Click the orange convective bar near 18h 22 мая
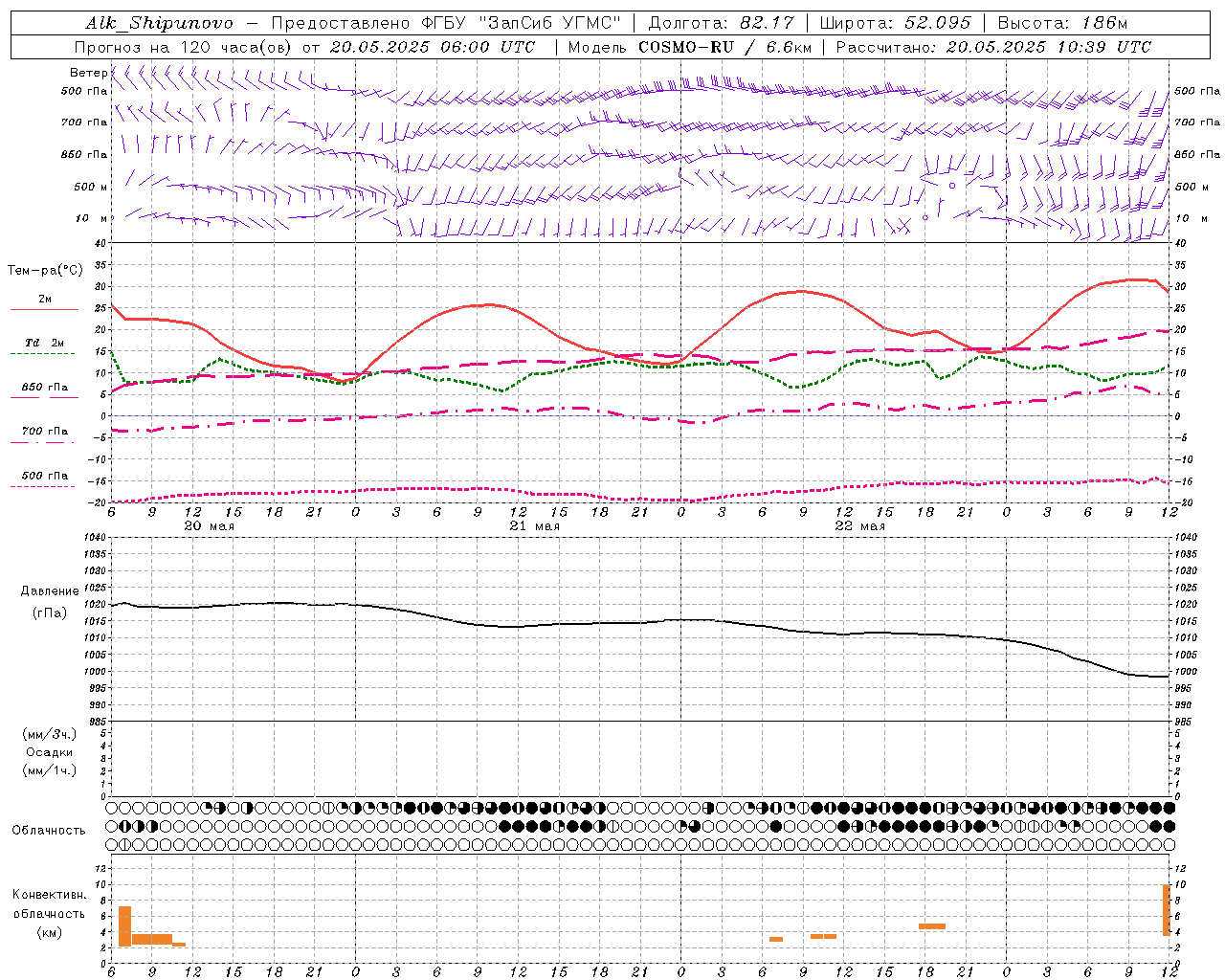 point(932,926)
